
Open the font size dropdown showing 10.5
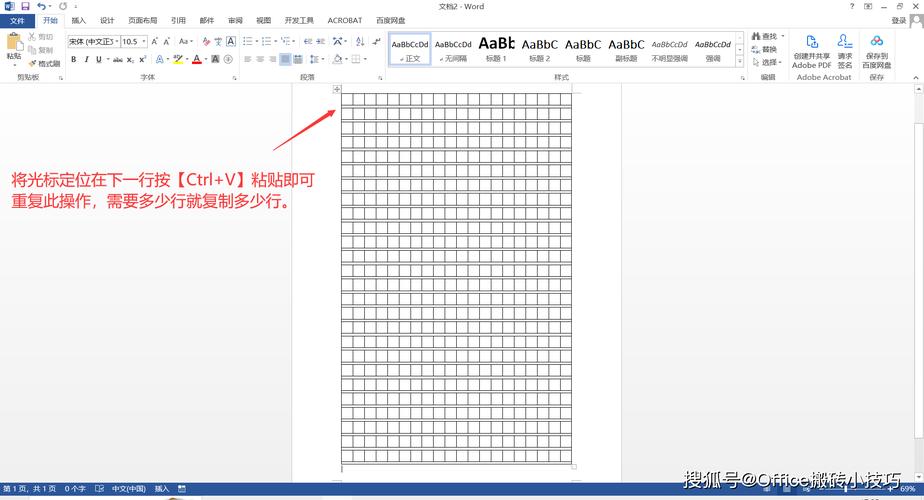pos(144,42)
